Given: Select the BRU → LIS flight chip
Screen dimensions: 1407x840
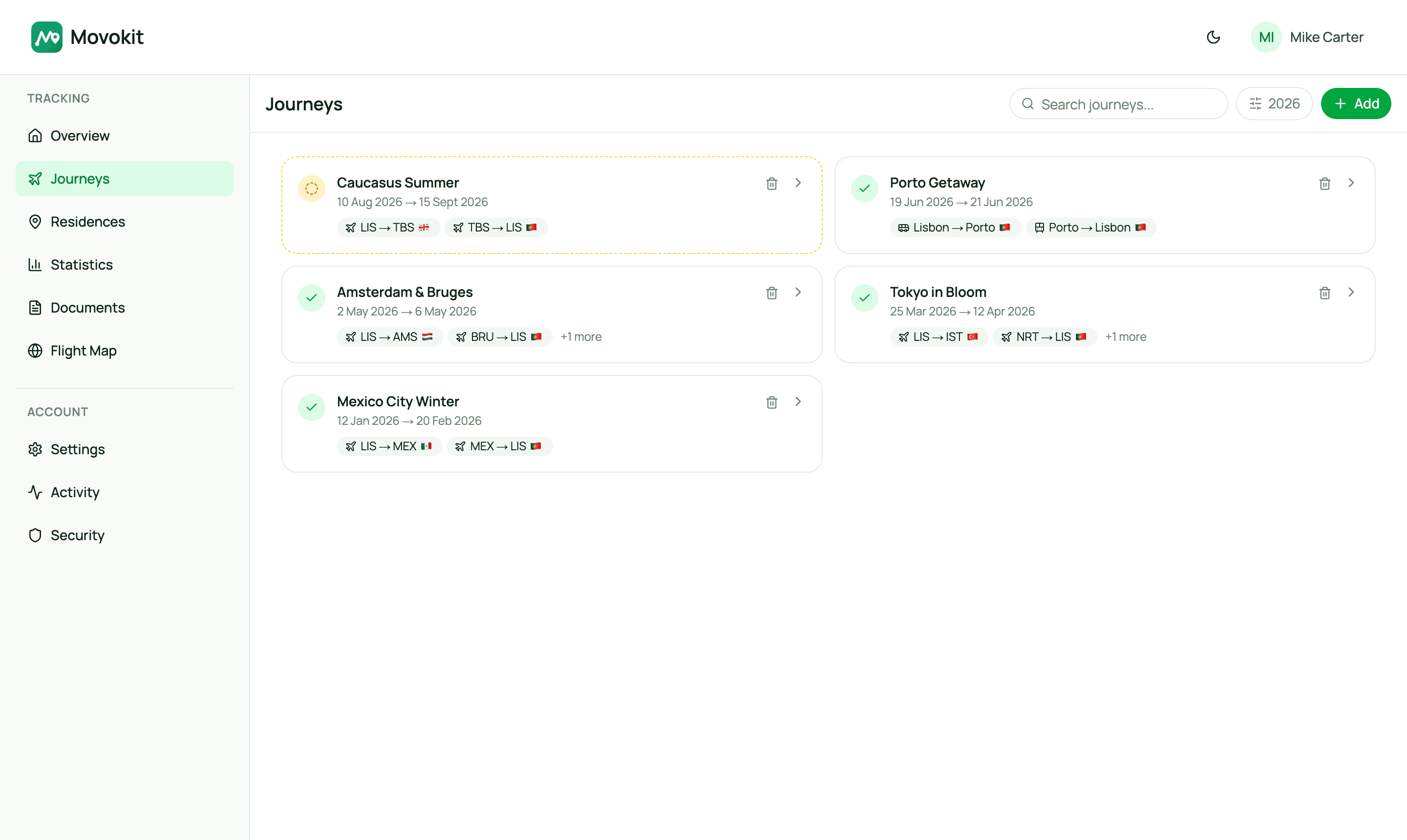Looking at the screenshot, I should coord(500,337).
